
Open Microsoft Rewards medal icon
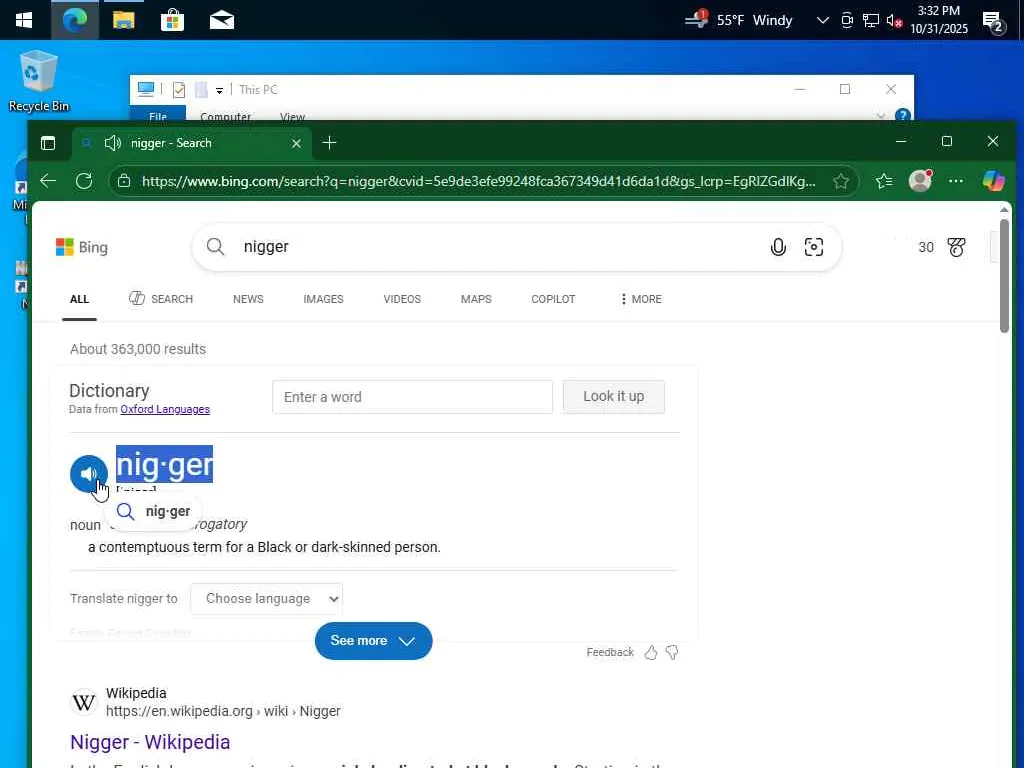coord(956,247)
